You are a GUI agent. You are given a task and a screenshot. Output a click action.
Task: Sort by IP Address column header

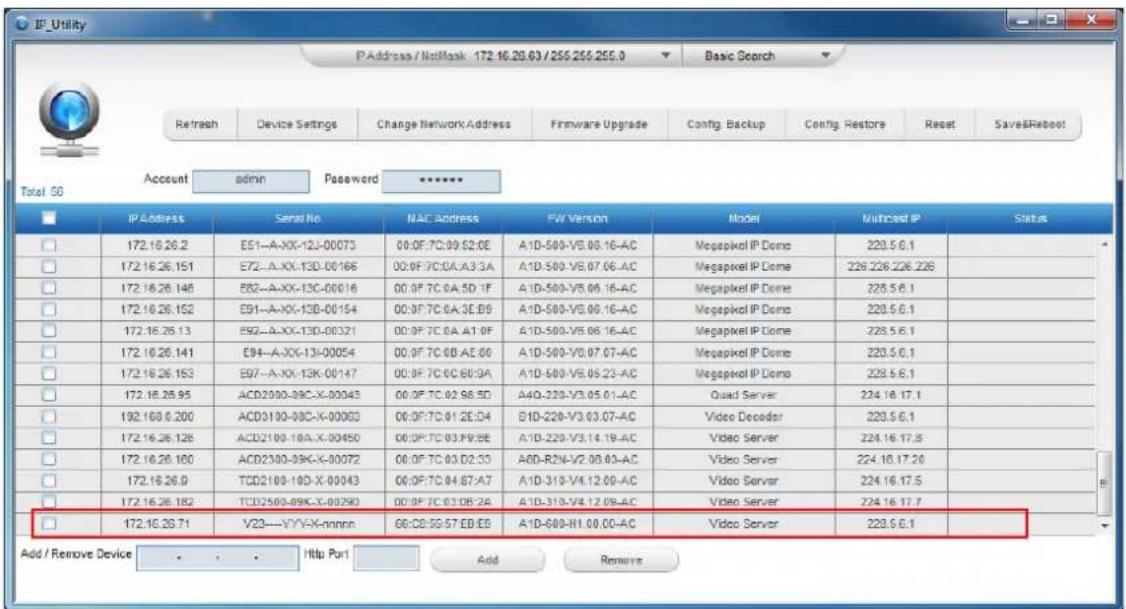(157, 218)
